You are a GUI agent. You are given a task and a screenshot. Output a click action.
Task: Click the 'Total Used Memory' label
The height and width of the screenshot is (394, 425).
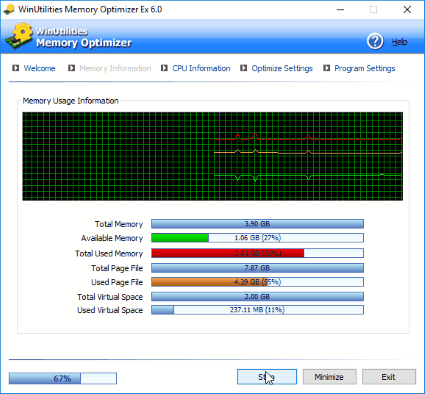click(x=109, y=254)
